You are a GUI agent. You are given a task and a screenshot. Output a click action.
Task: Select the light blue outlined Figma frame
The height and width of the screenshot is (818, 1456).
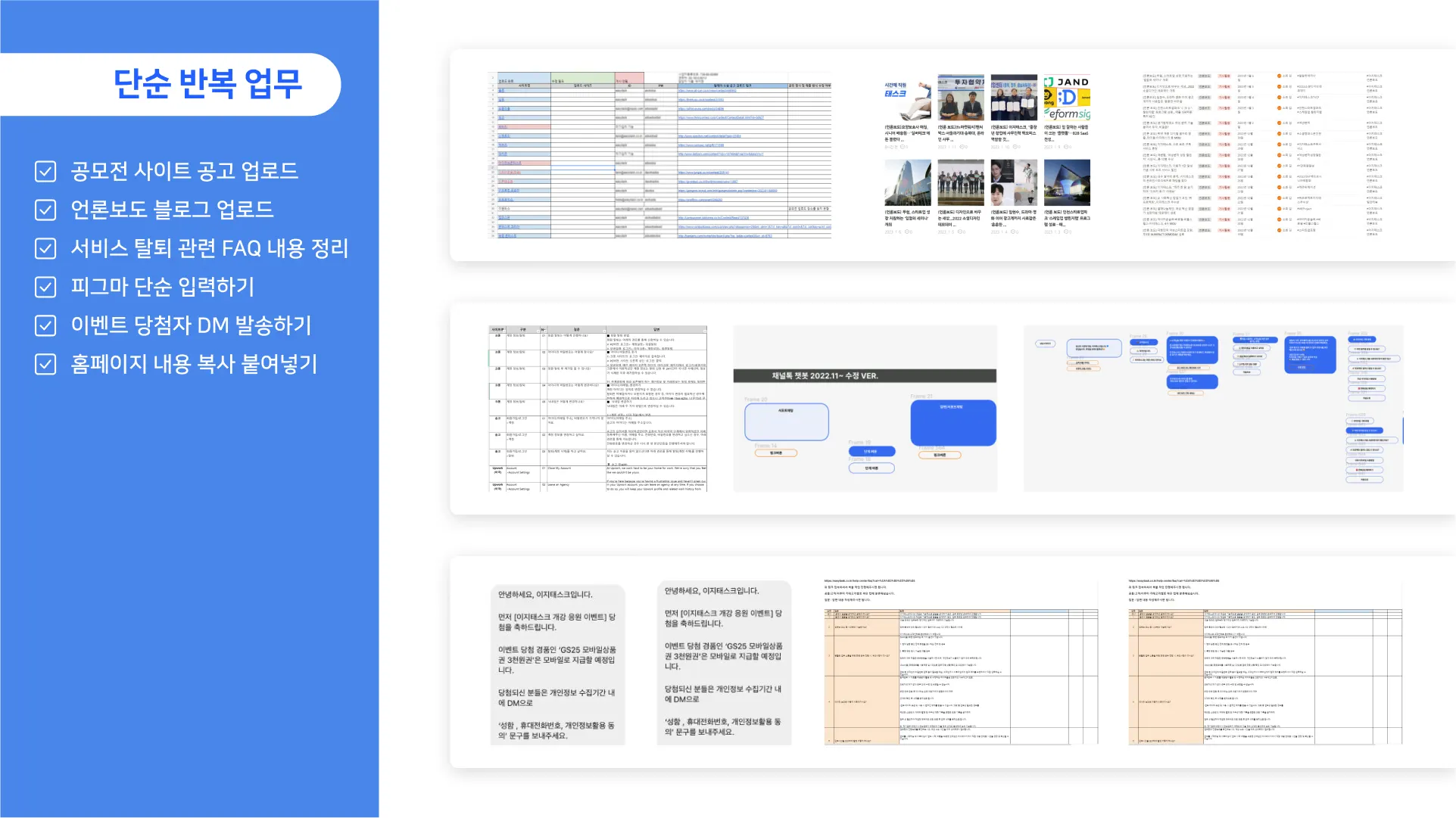(x=786, y=421)
